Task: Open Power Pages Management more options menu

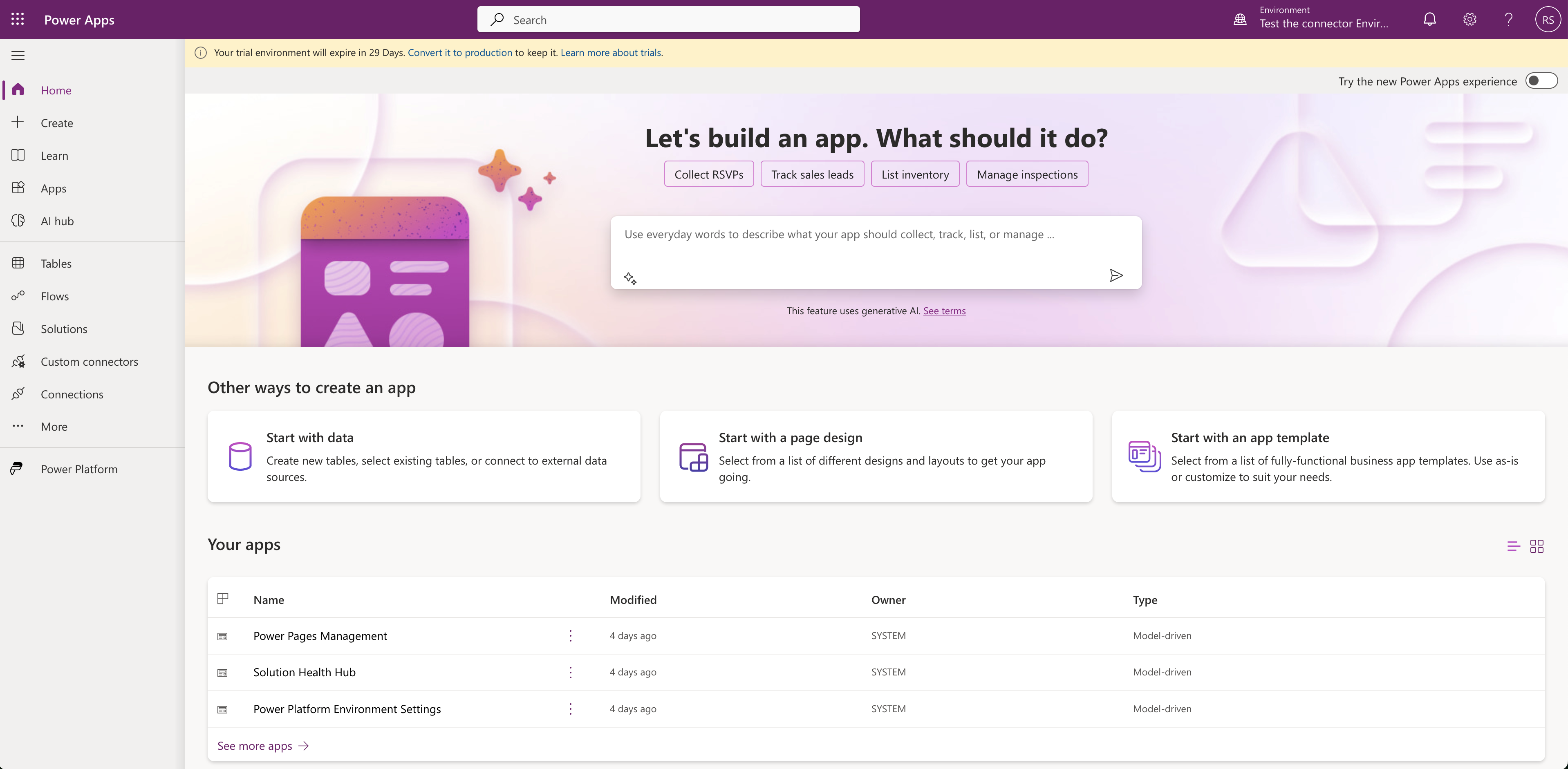Action: point(570,636)
